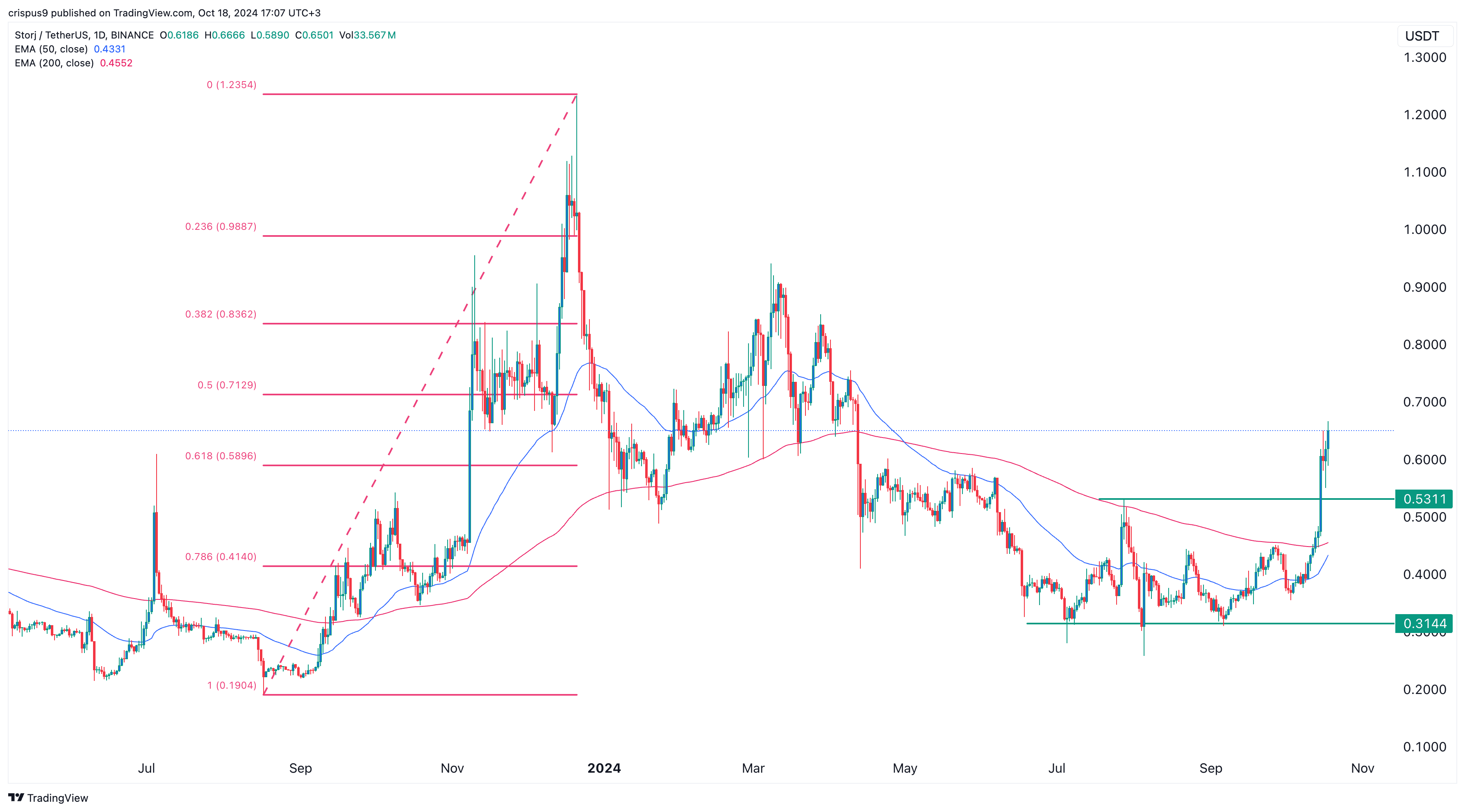The height and width of the screenshot is (812, 1465).
Task: Click the May label on time axis
Action: point(905,768)
